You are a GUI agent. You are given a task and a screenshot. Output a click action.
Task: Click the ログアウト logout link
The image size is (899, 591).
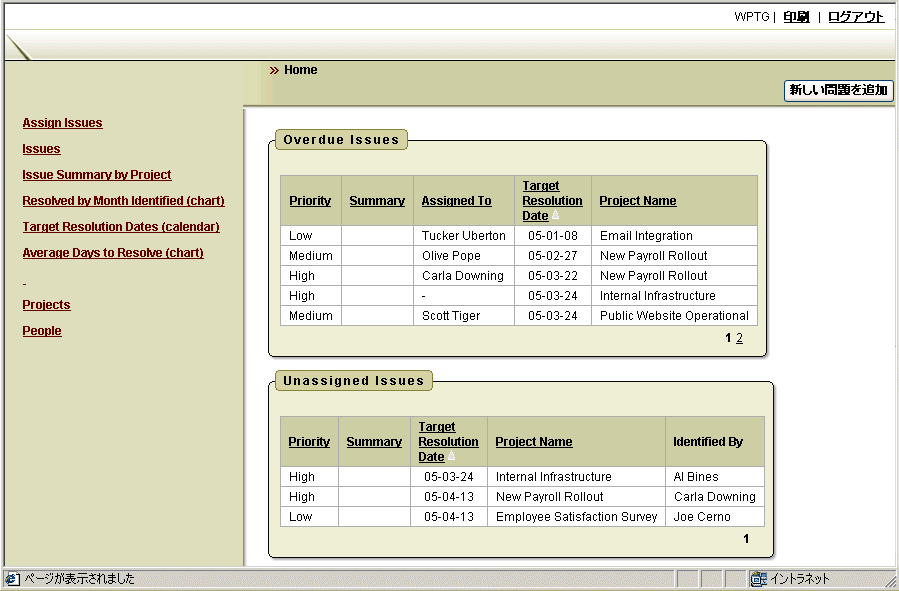pos(856,17)
